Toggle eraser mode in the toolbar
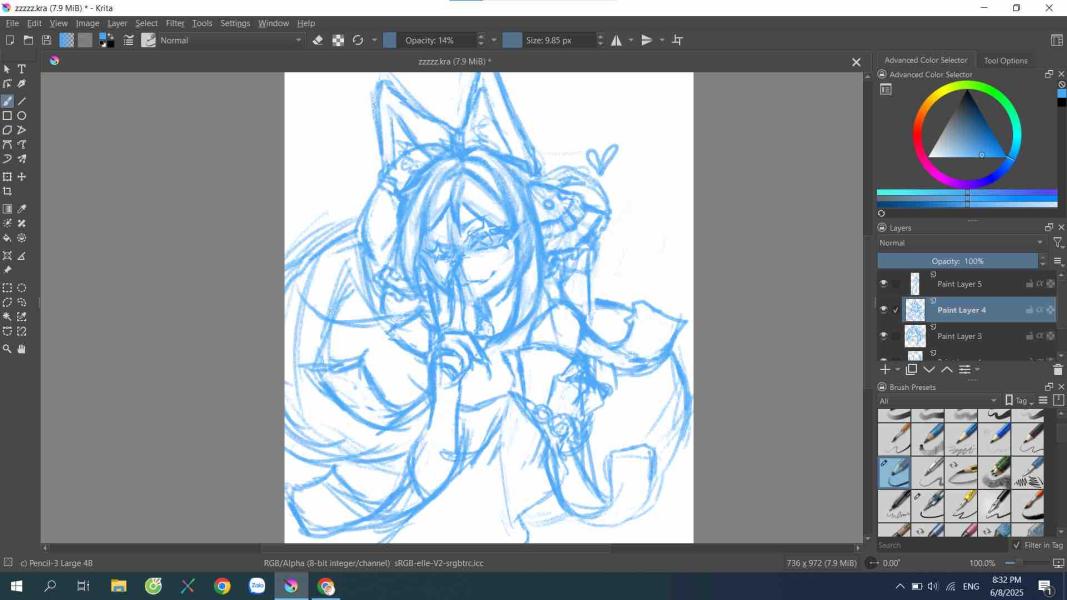1067x600 pixels. 318,40
